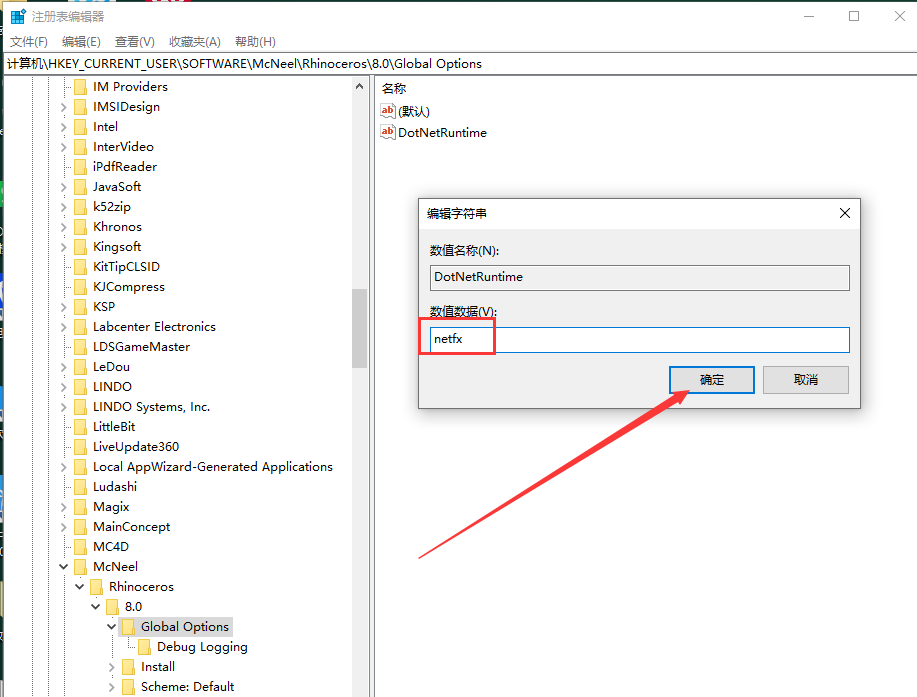Expand the IMSIDesign key
917x697 pixels.
pyautogui.click(x=64, y=107)
